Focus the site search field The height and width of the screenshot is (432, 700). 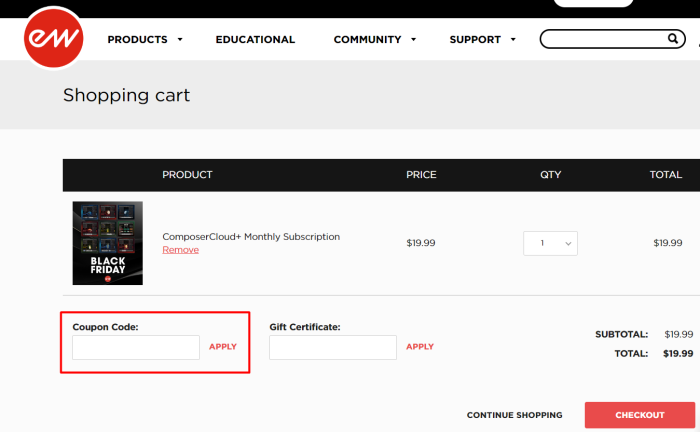(x=612, y=39)
